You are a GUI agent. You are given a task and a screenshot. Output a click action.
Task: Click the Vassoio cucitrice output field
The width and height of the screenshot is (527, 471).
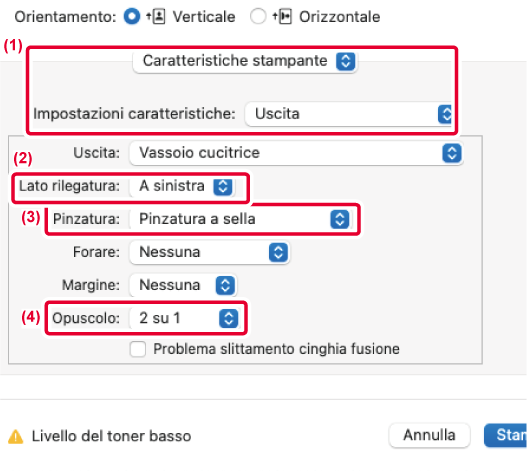[296, 153]
